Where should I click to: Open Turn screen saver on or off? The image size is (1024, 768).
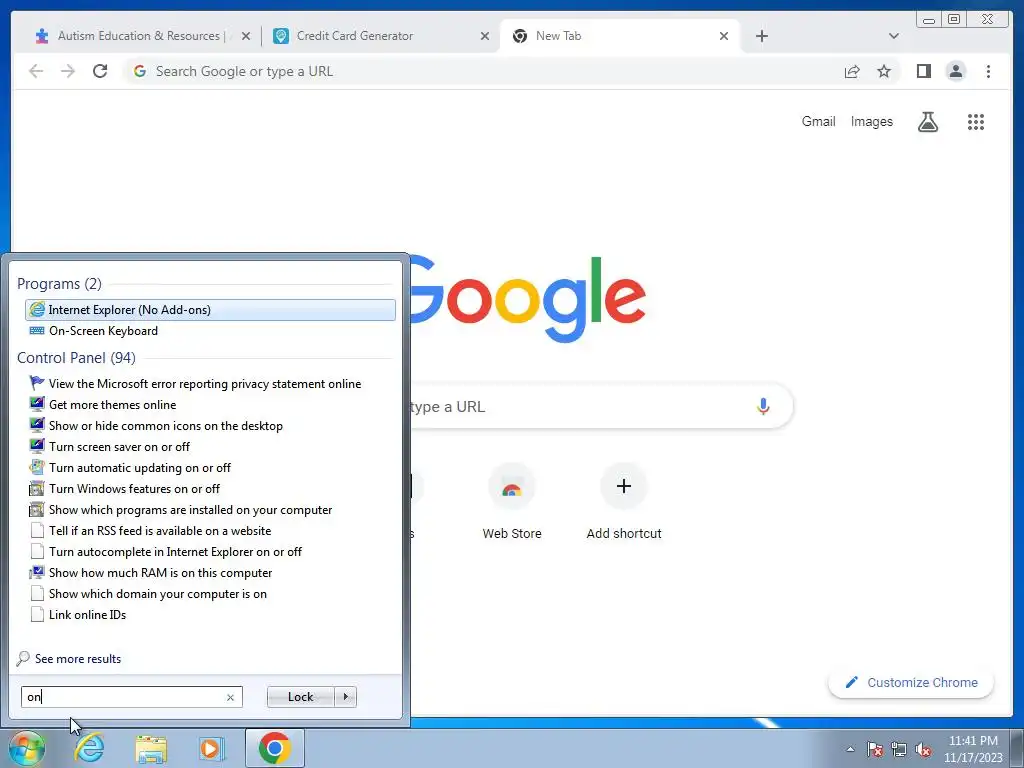coord(210,446)
